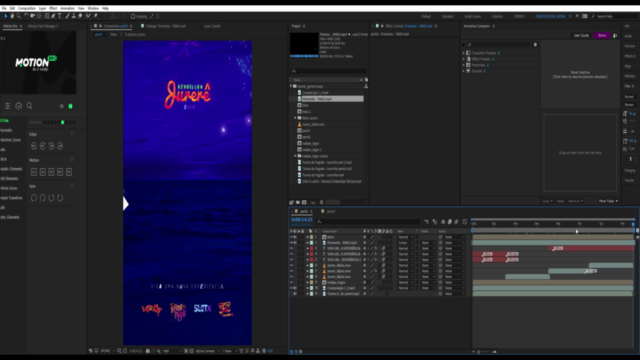Switch to Footage Fireworks viewer tab
Image resolution: width=640 pixels, height=360 pixels.
[166, 26]
